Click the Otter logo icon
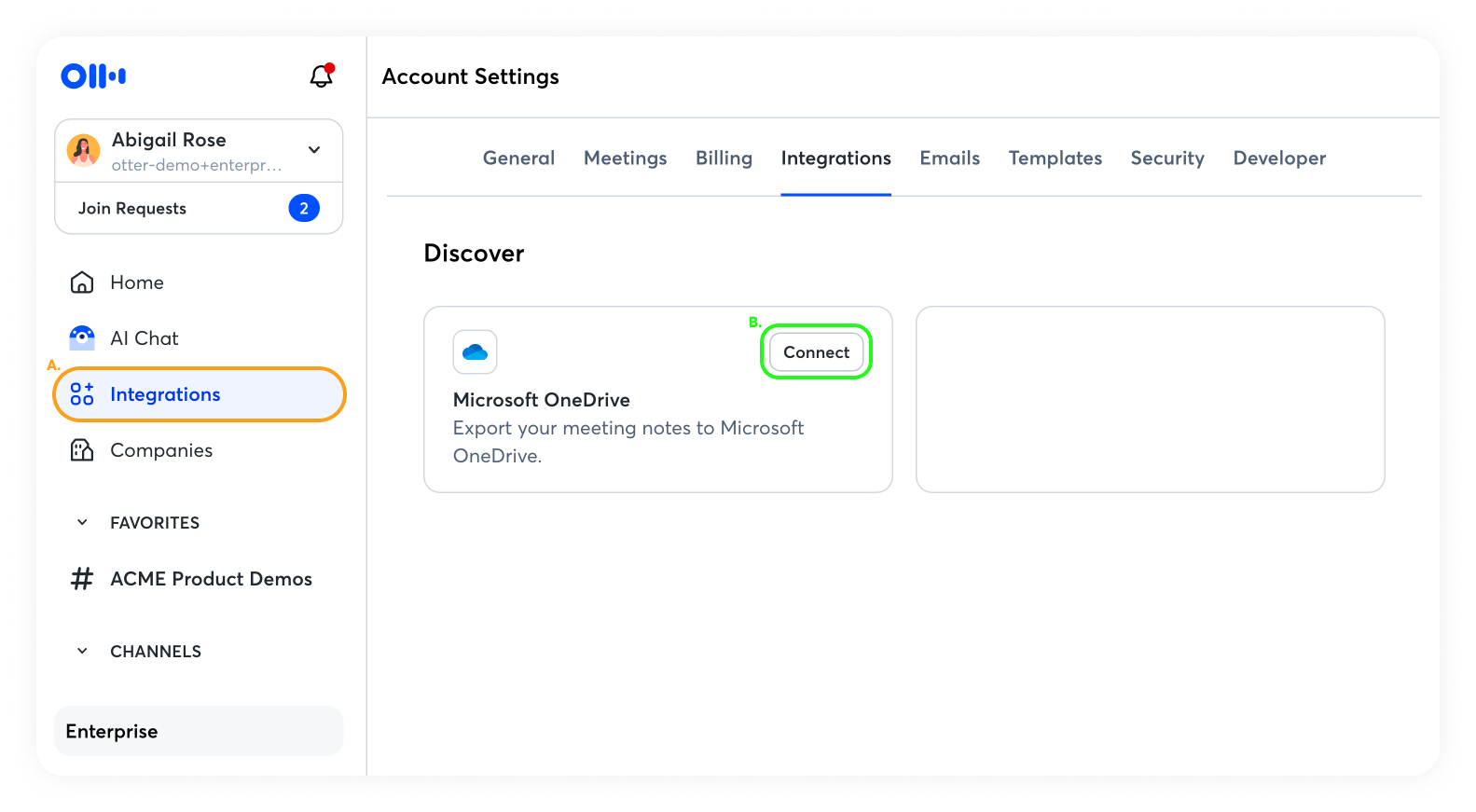The width and height of the screenshot is (1476, 812). point(93,76)
